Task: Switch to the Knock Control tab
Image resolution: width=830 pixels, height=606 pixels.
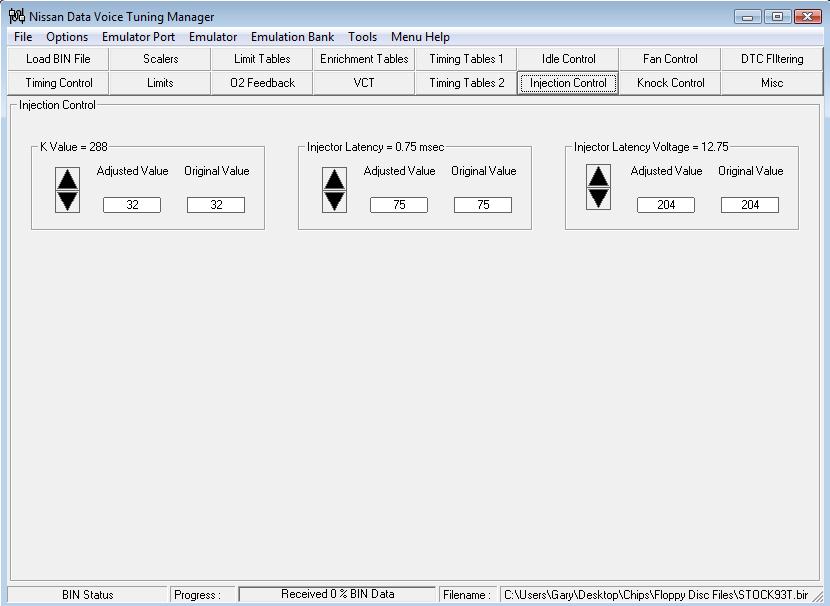Action: [x=670, y=83]
